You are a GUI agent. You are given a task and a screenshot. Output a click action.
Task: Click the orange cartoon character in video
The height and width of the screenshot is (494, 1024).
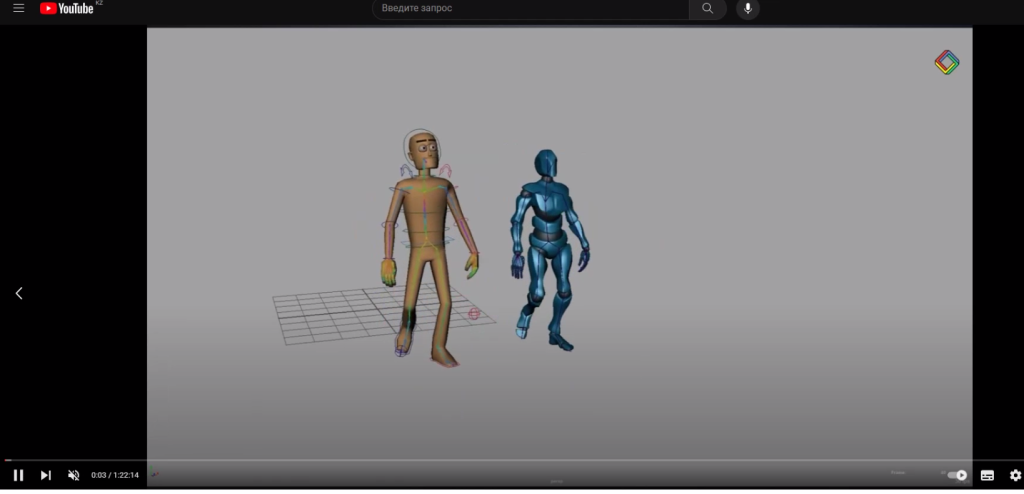pyautogui.click(x=426, y=248)
